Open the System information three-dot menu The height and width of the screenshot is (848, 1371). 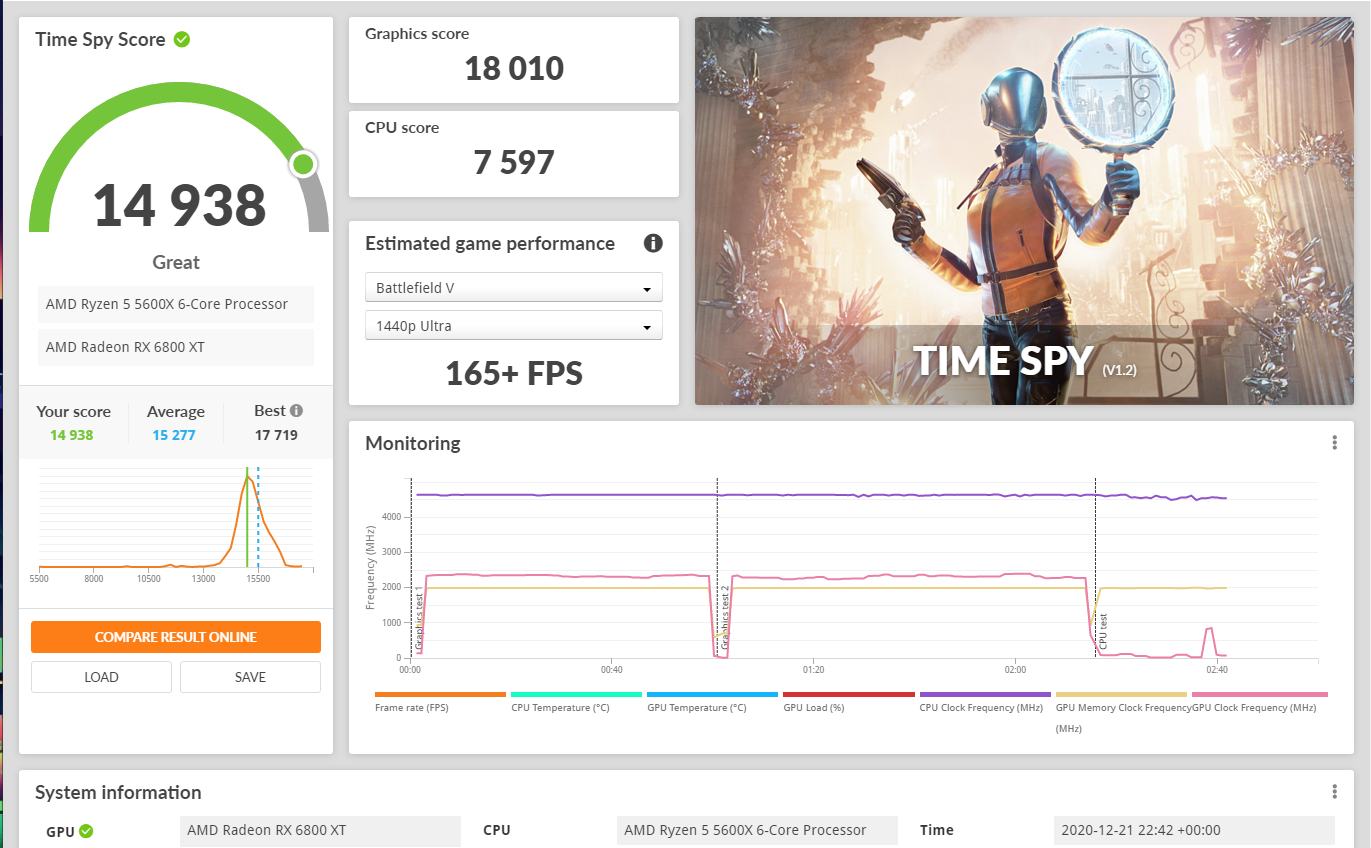click(1334, 790)
